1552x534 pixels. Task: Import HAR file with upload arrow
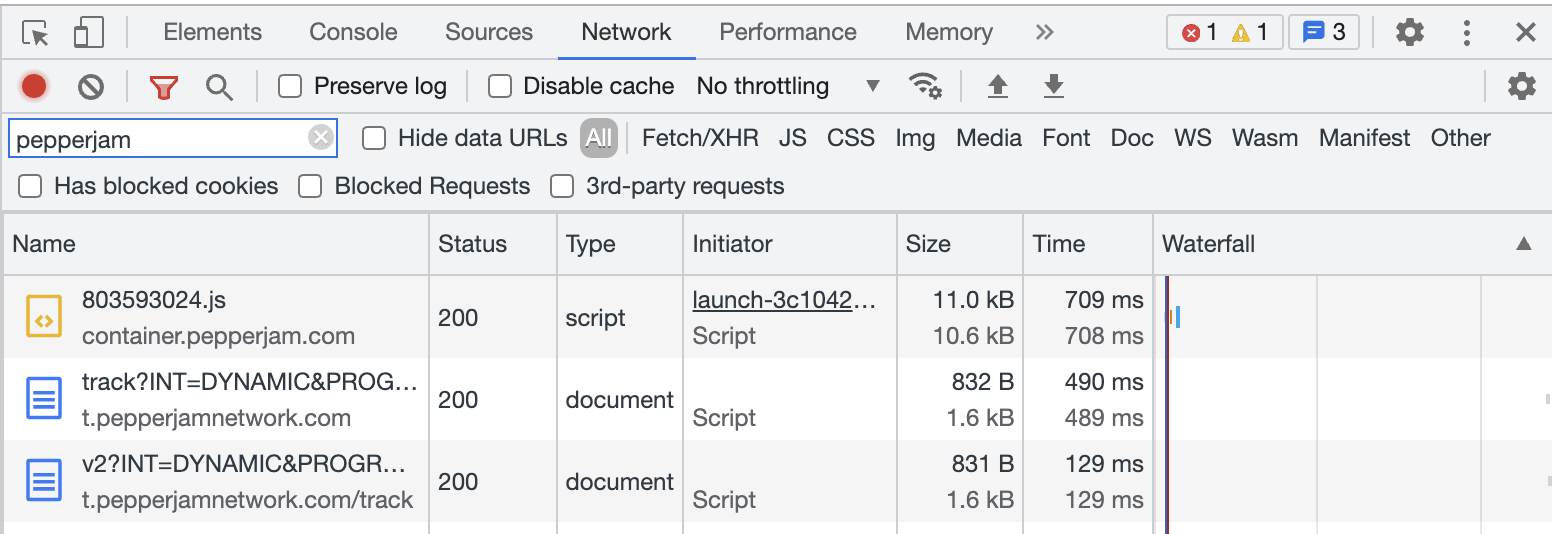coord(997,87)
